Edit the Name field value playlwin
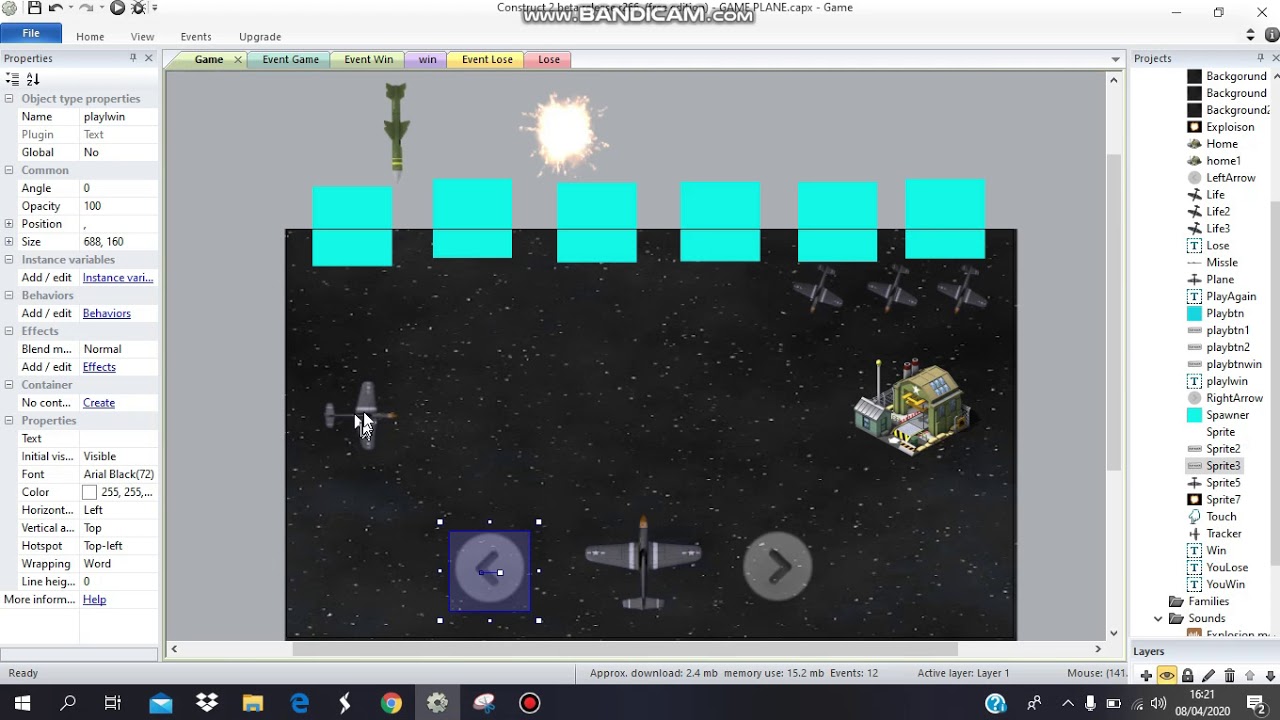This screenshot has width=1280, height=720. click(x=118, y=117)
